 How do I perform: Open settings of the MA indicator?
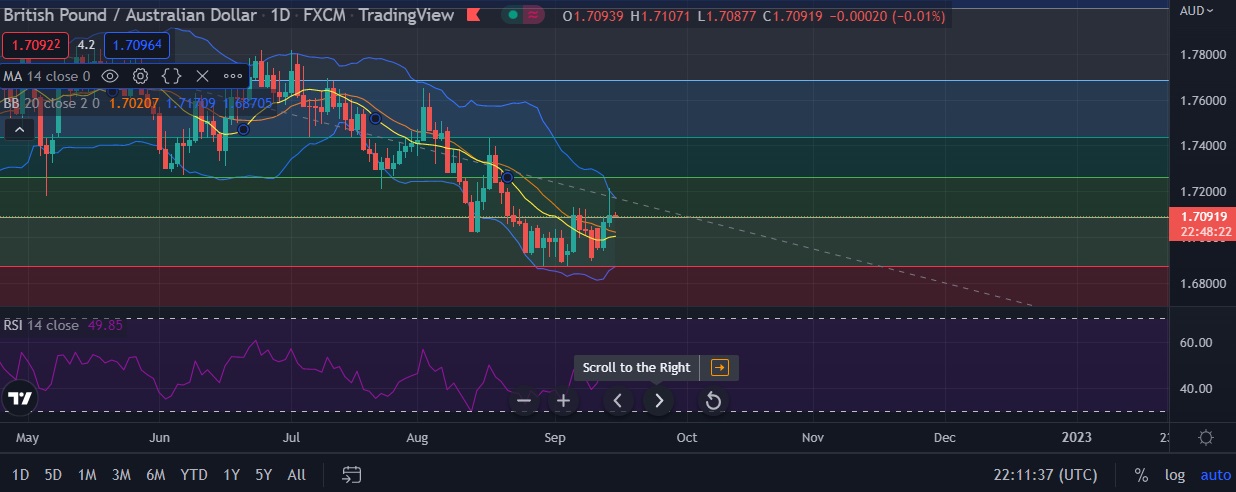pyautogui.click(x=140, y=76)
